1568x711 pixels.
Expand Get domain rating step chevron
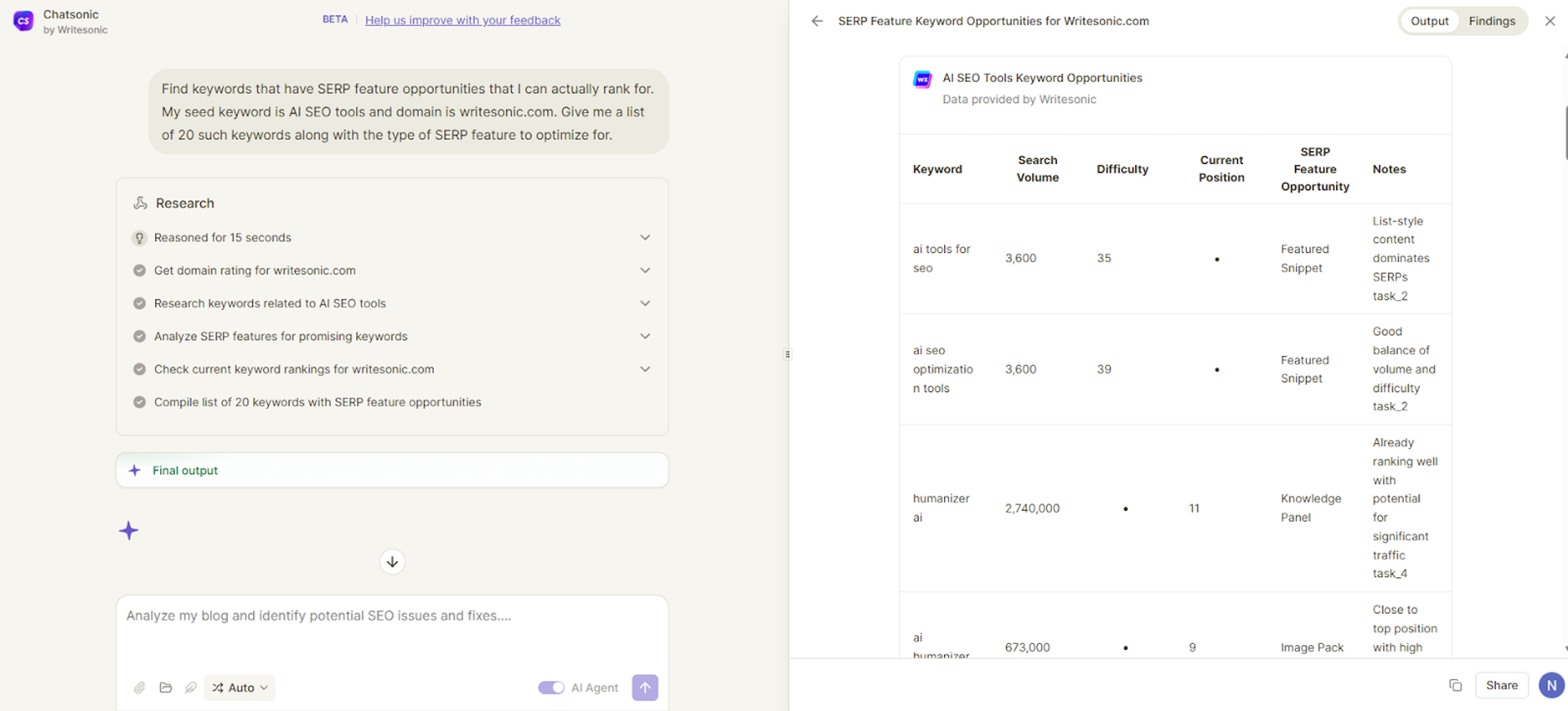pos(645,270)
